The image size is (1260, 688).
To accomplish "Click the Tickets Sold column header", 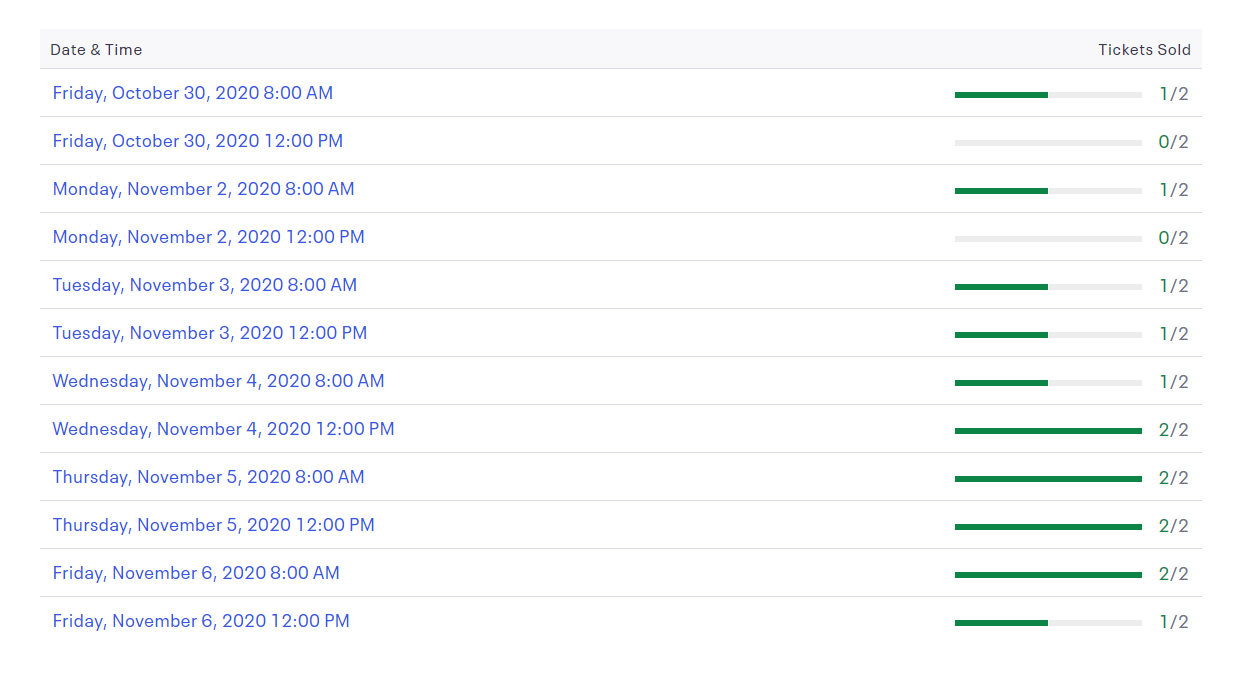I will [x=1145, y=50].
